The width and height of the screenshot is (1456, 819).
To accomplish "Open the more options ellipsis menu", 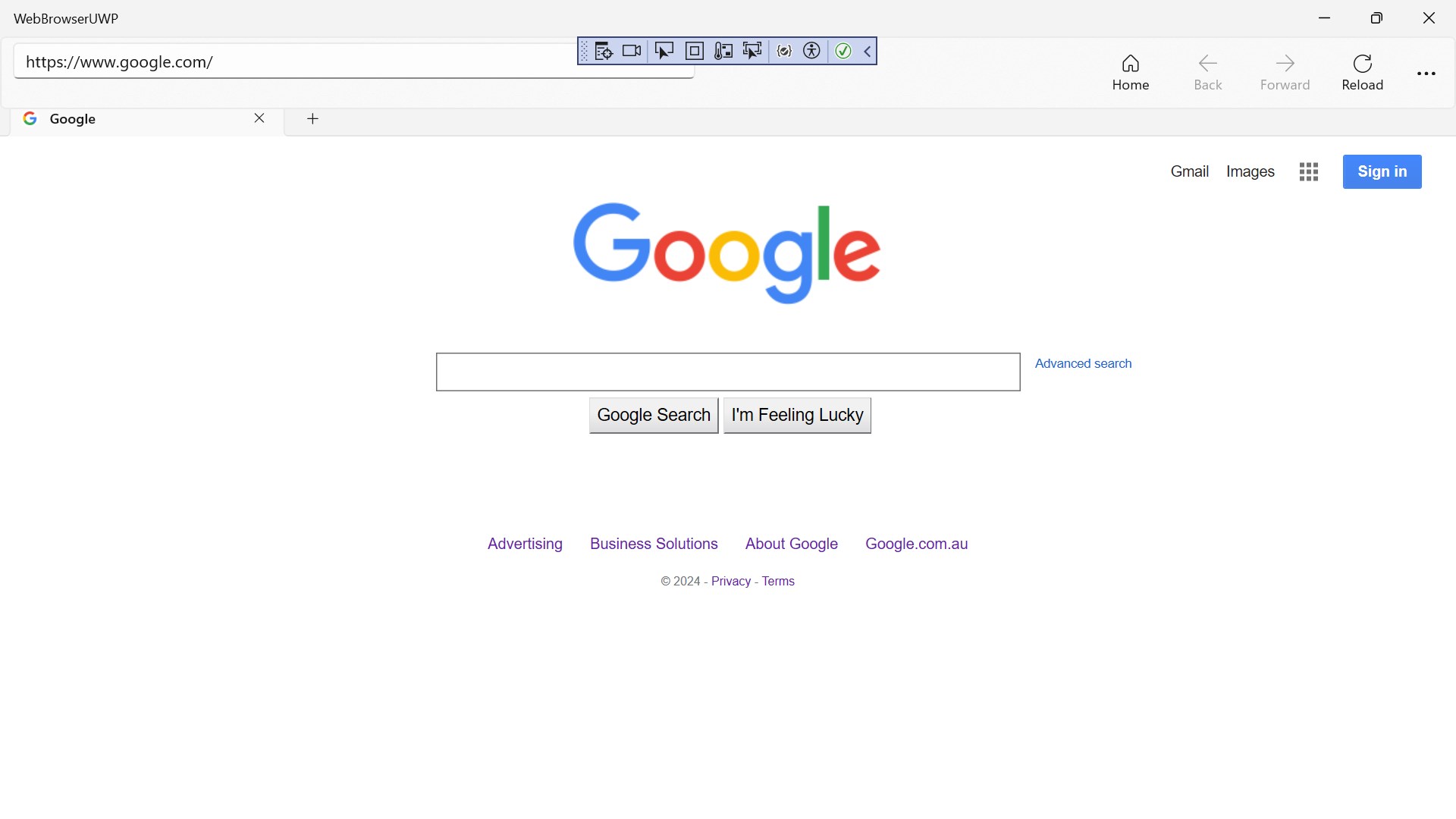I will click(1426, 74).
